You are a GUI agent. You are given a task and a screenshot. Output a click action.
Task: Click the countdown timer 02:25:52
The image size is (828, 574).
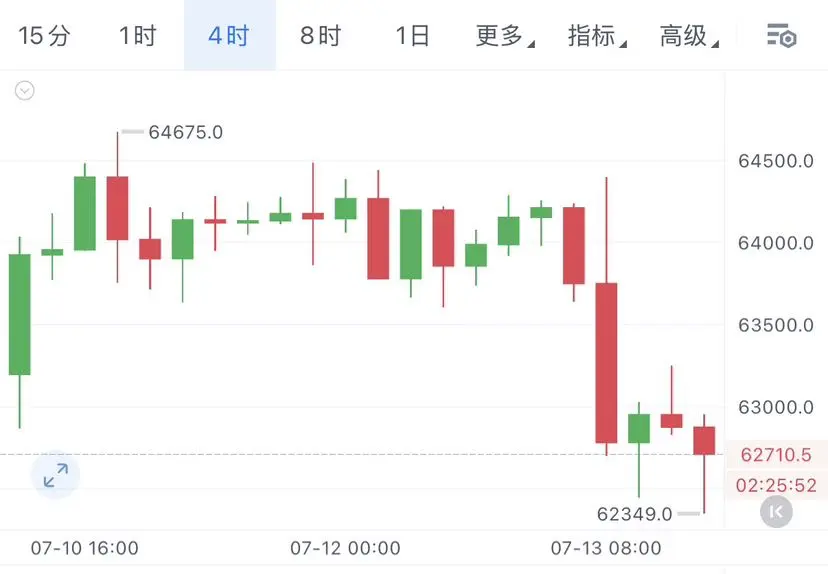776,485
